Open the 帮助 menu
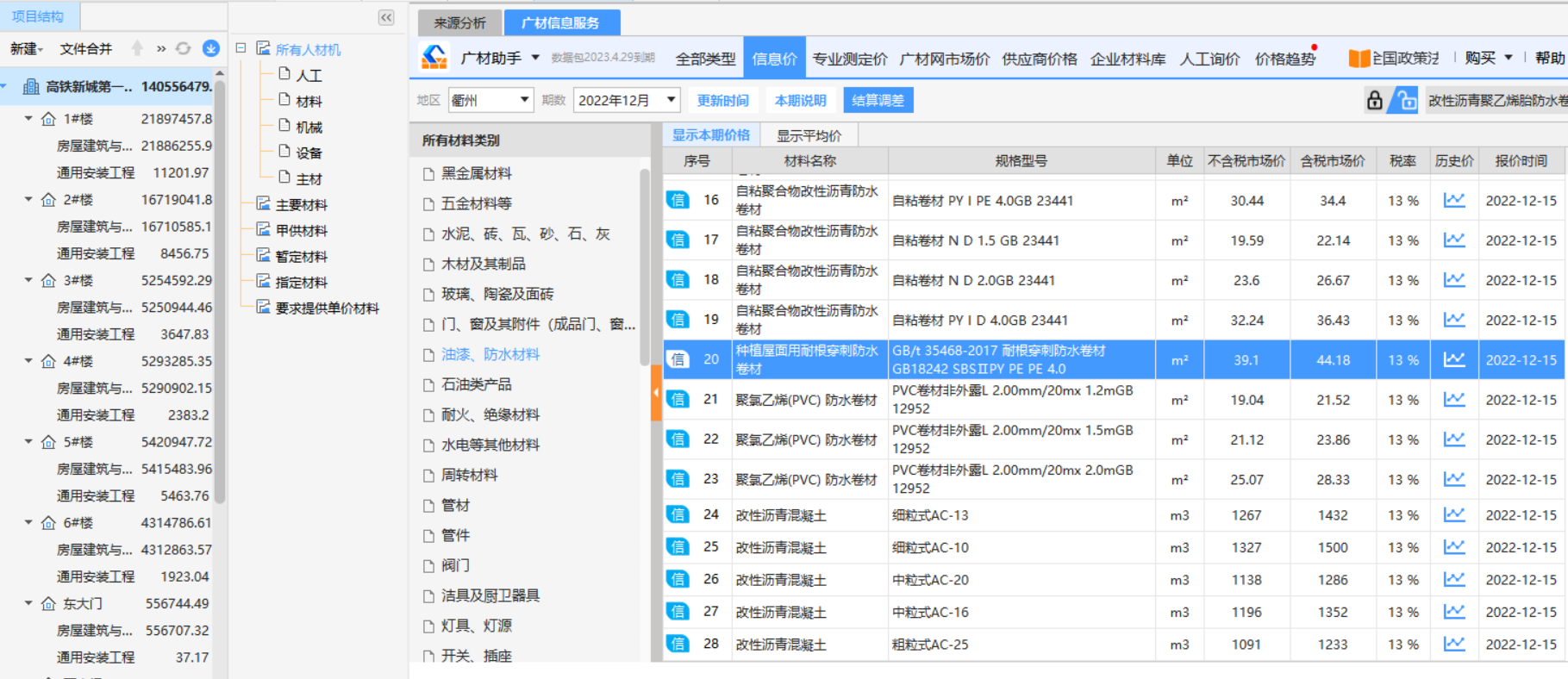 1549,58
